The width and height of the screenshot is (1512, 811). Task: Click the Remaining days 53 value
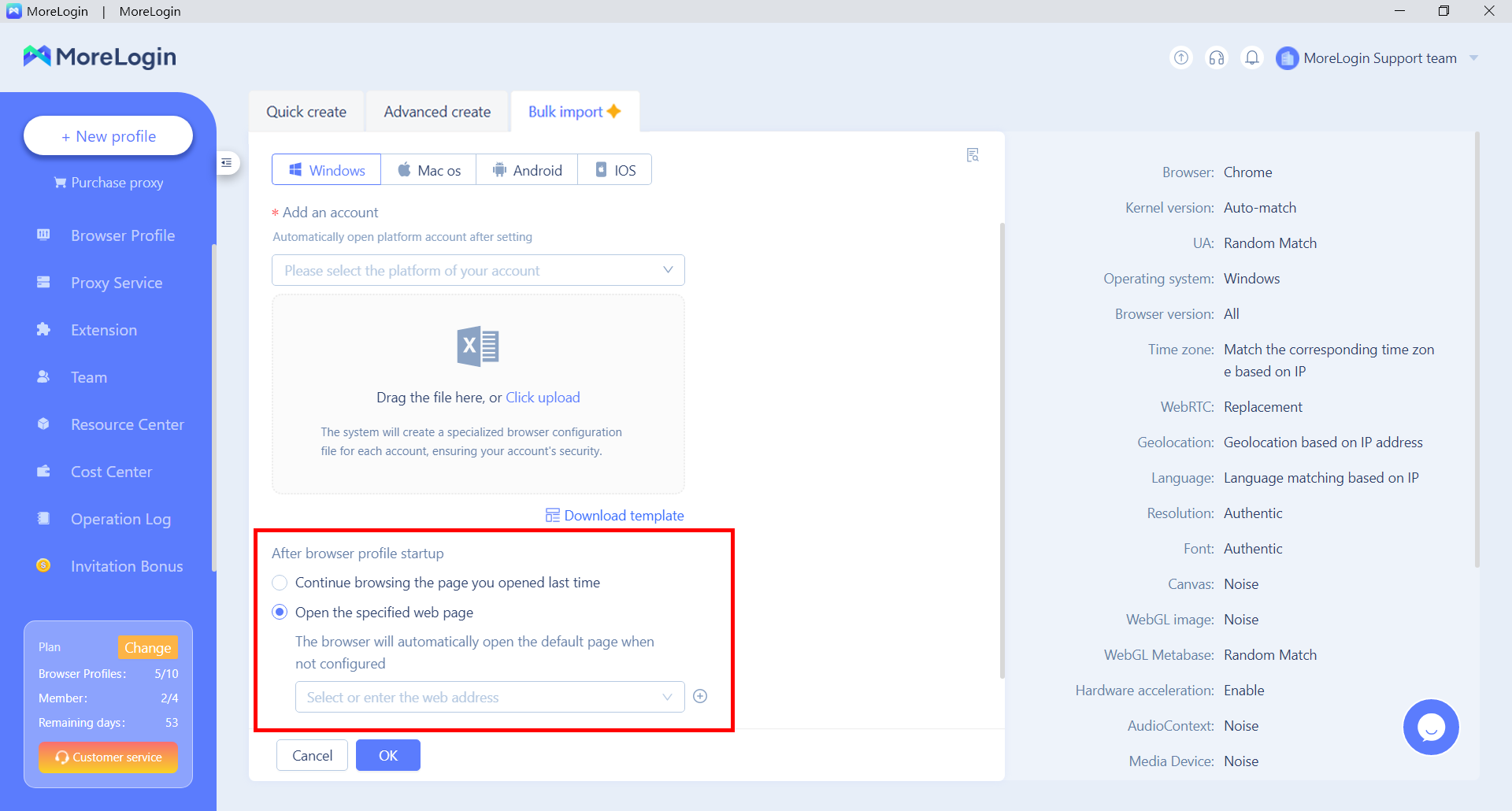pos(172,723)
